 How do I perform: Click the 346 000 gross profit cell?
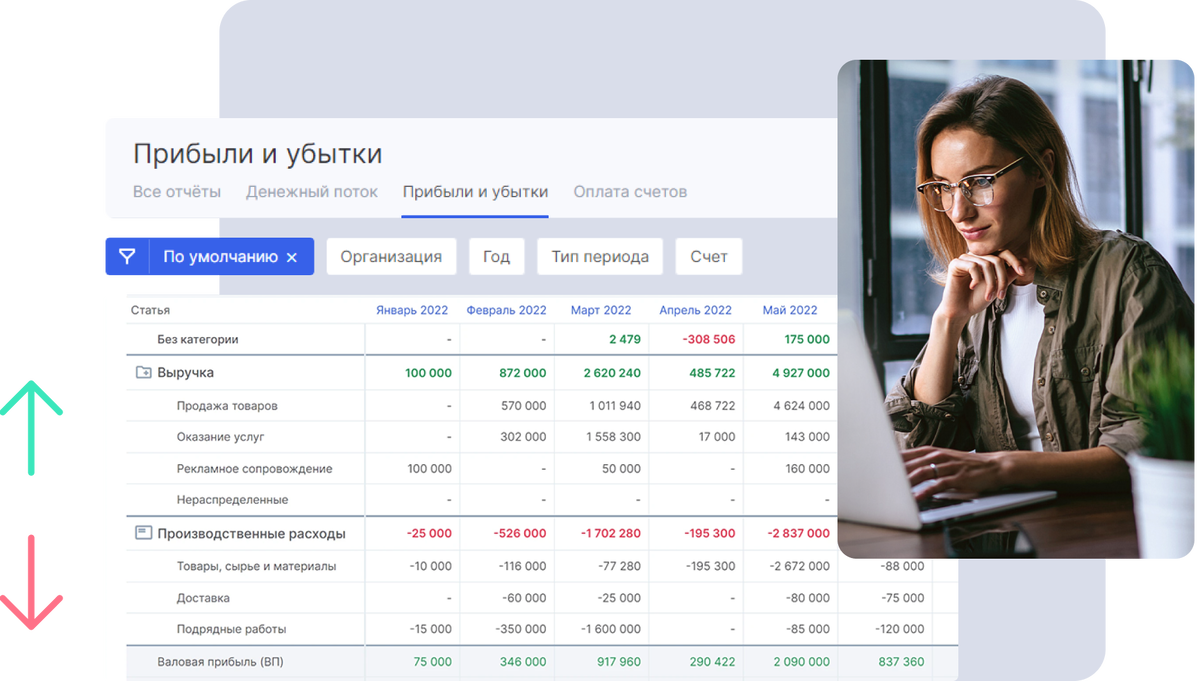click(x=523, y=662)
